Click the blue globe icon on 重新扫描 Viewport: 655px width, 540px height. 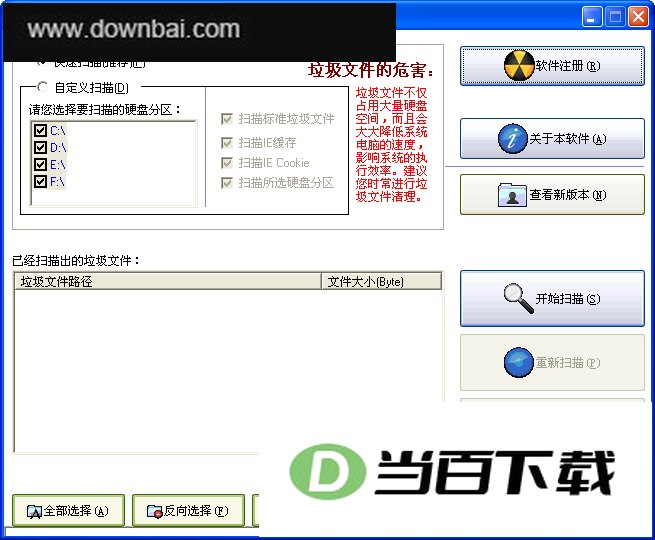(x=519, y=362)
